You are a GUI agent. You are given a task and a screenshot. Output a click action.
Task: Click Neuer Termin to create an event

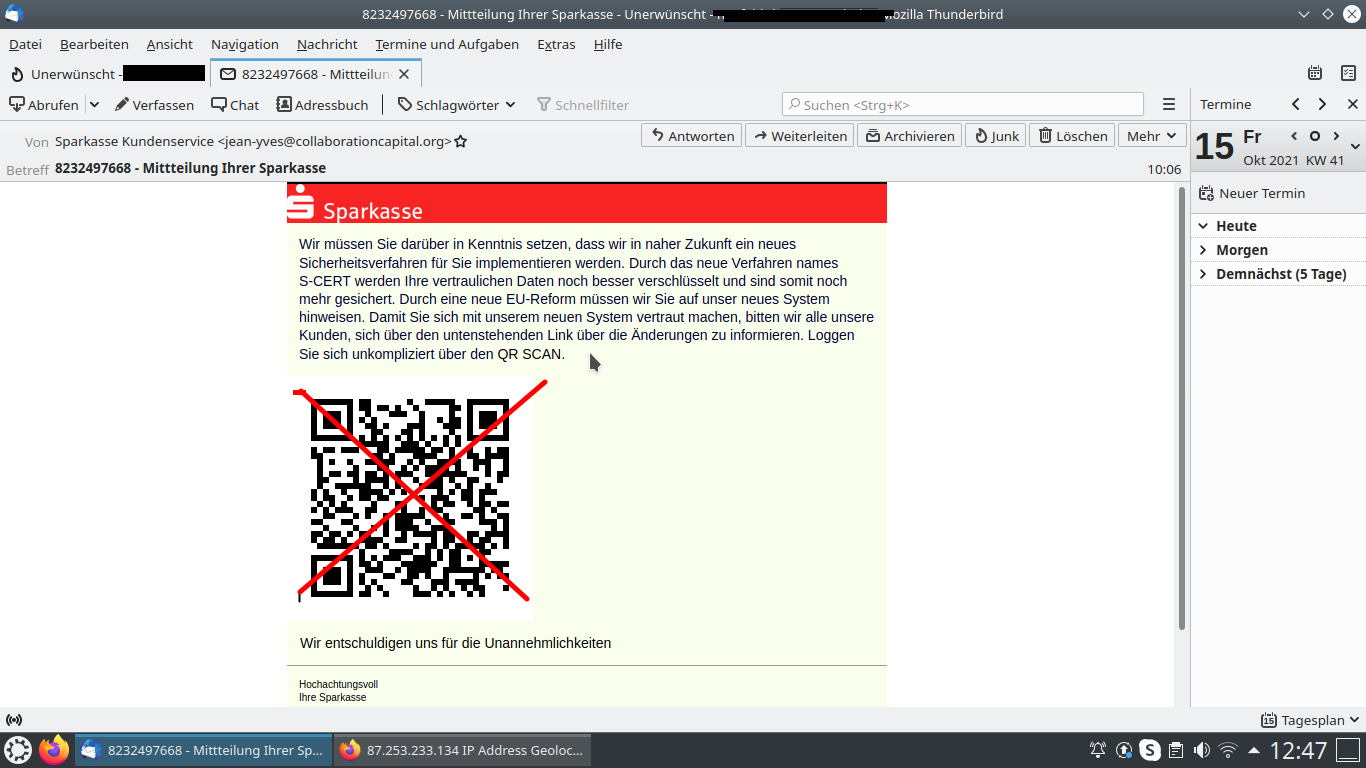click(1252, 193)
